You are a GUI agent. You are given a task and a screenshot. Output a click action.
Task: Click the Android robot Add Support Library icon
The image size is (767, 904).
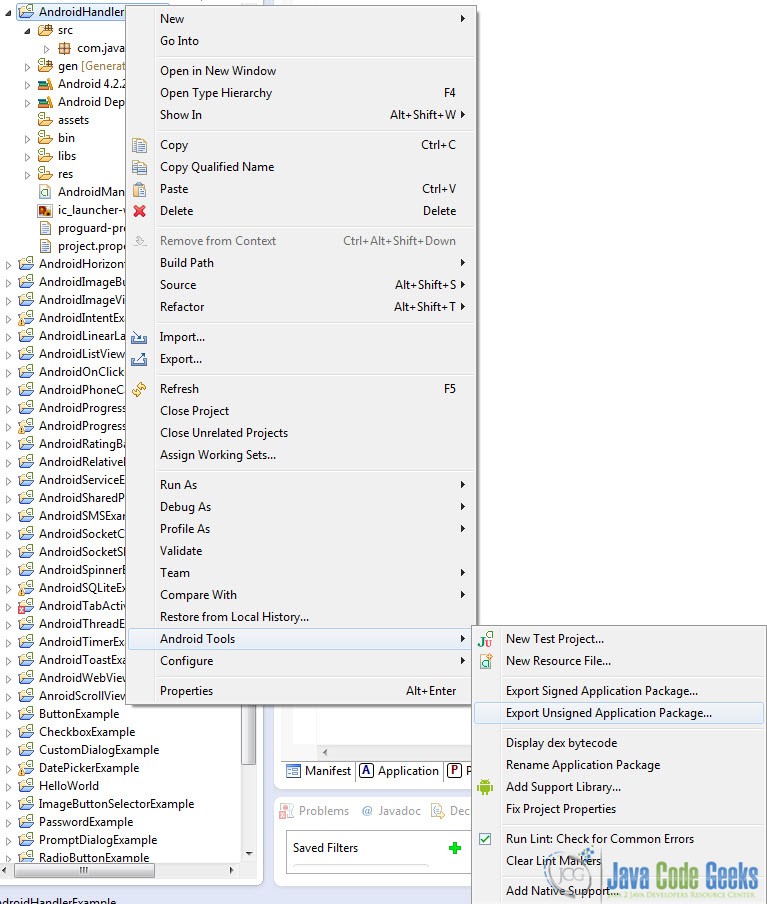pos(485,786)
